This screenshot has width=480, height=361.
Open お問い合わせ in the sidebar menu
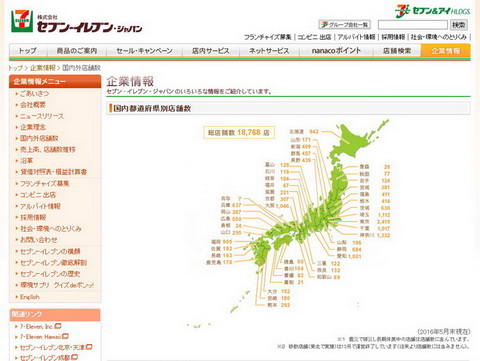pyautogui.click(x=39, y=240)
